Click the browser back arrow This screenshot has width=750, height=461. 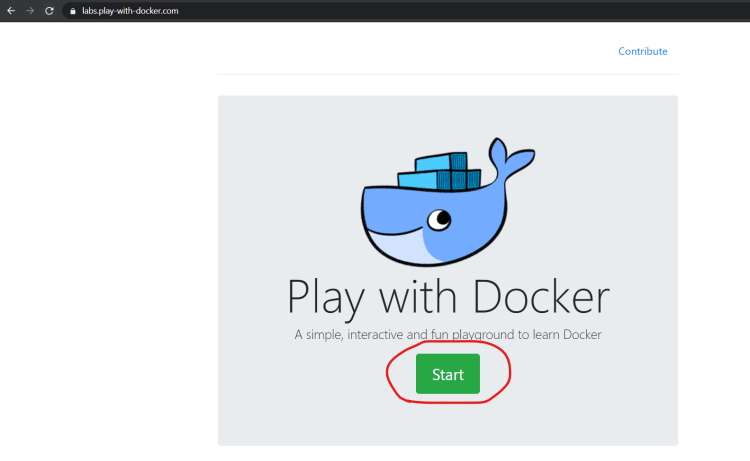pyautogui.click(x=11, y=11)
